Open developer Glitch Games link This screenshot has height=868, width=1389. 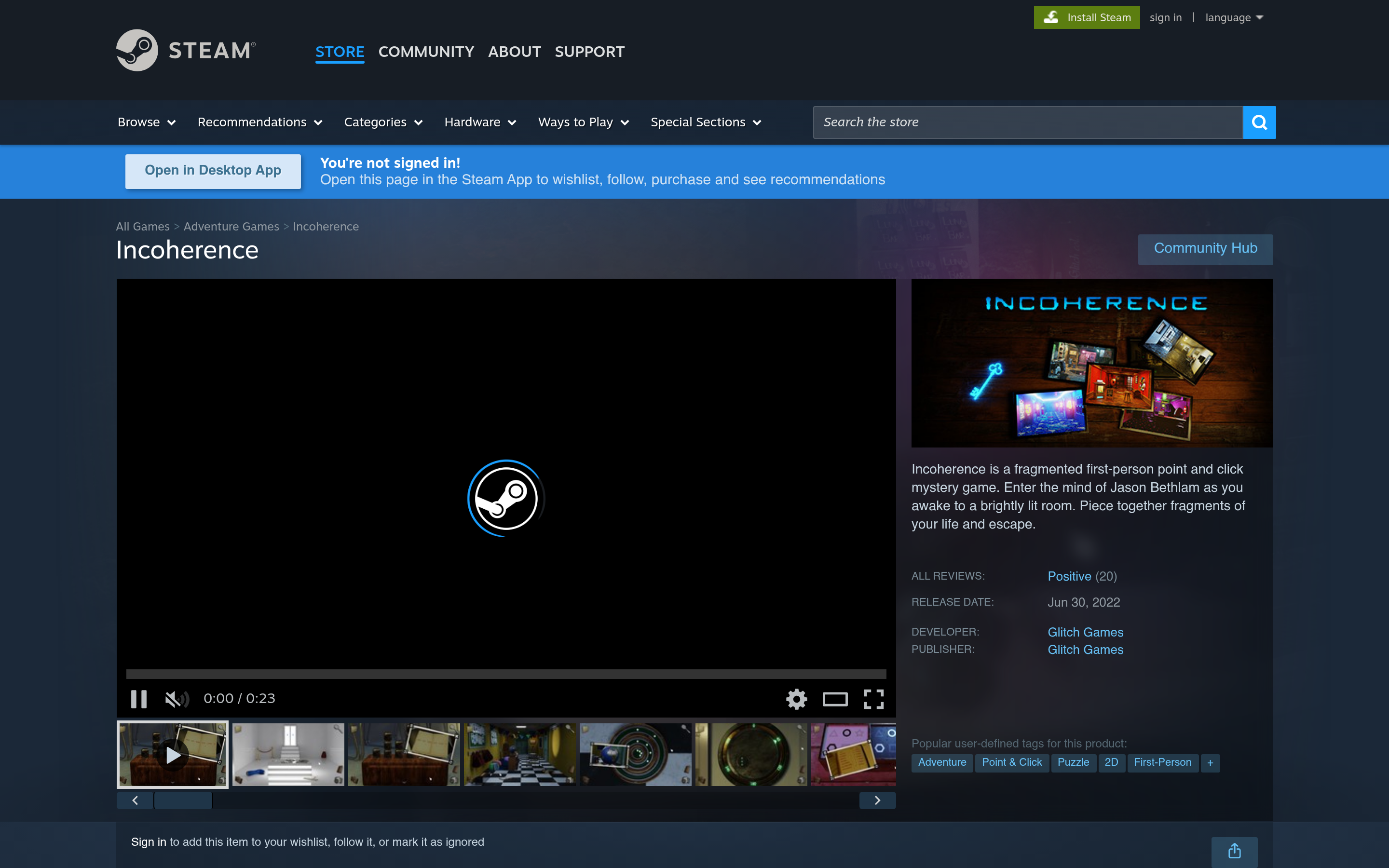pos(1085,632)
